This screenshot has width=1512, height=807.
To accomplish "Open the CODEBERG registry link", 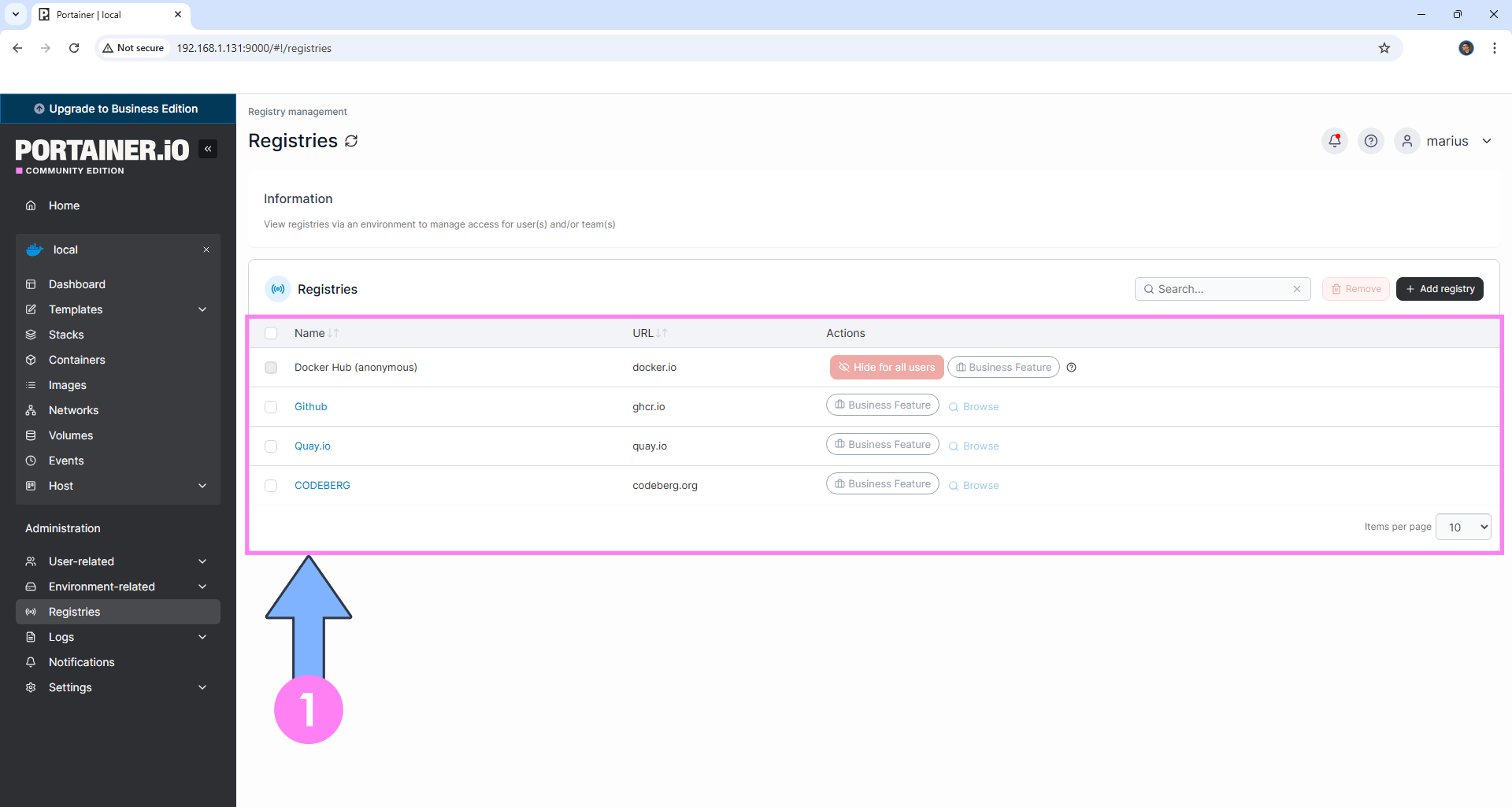I will point(322,485).
